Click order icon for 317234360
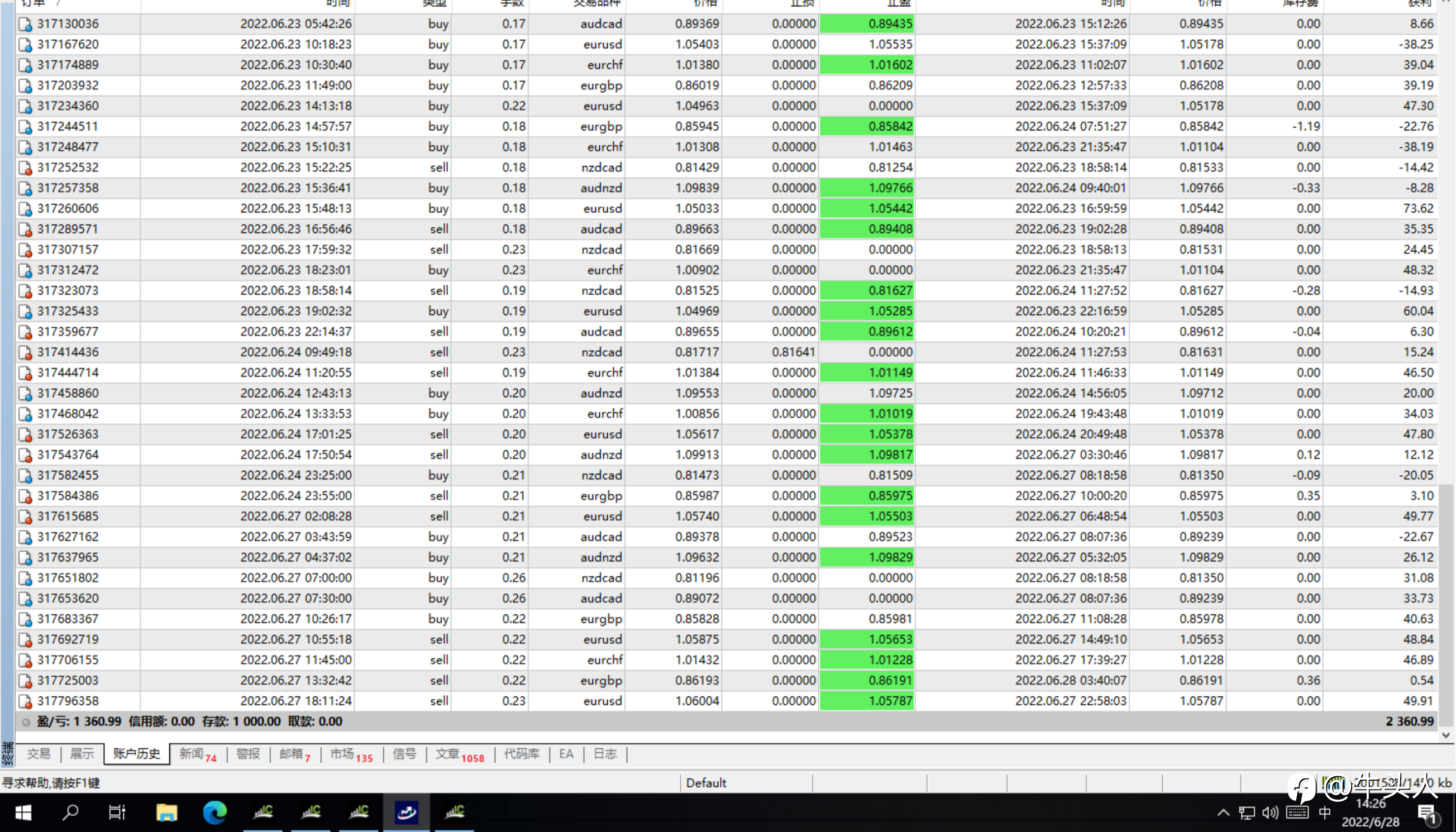1456x832 pixels. pyautogui.click(x=25, y=106)
